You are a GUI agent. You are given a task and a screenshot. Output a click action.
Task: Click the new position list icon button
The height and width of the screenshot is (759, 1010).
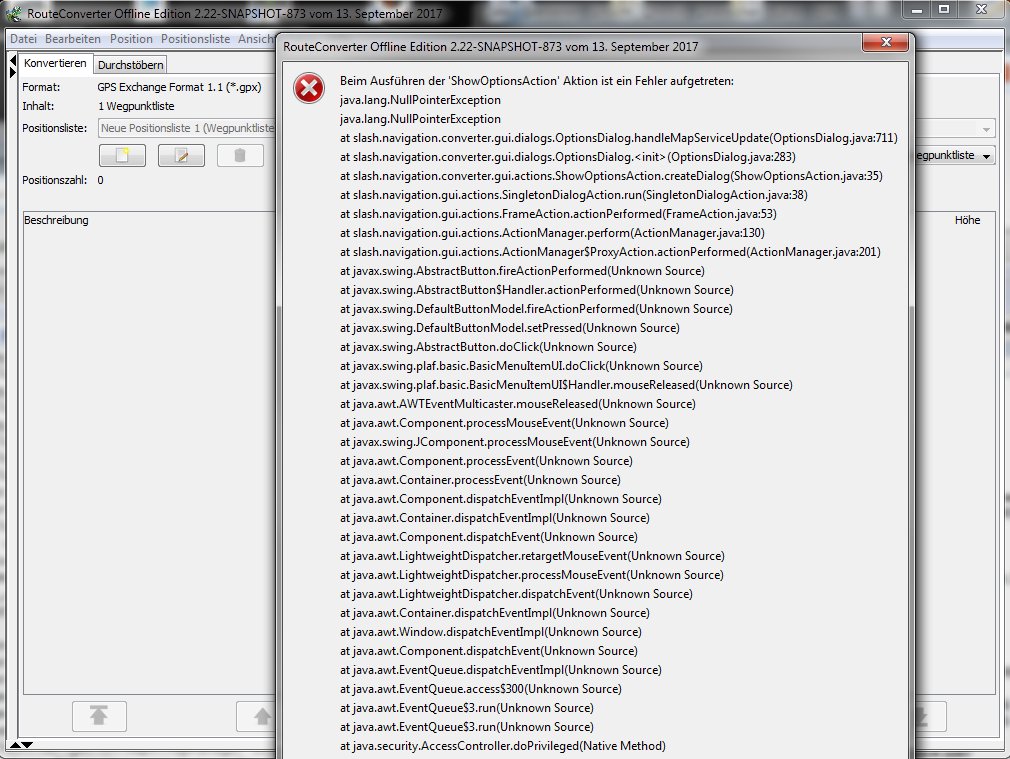click(x=122, y=155)
